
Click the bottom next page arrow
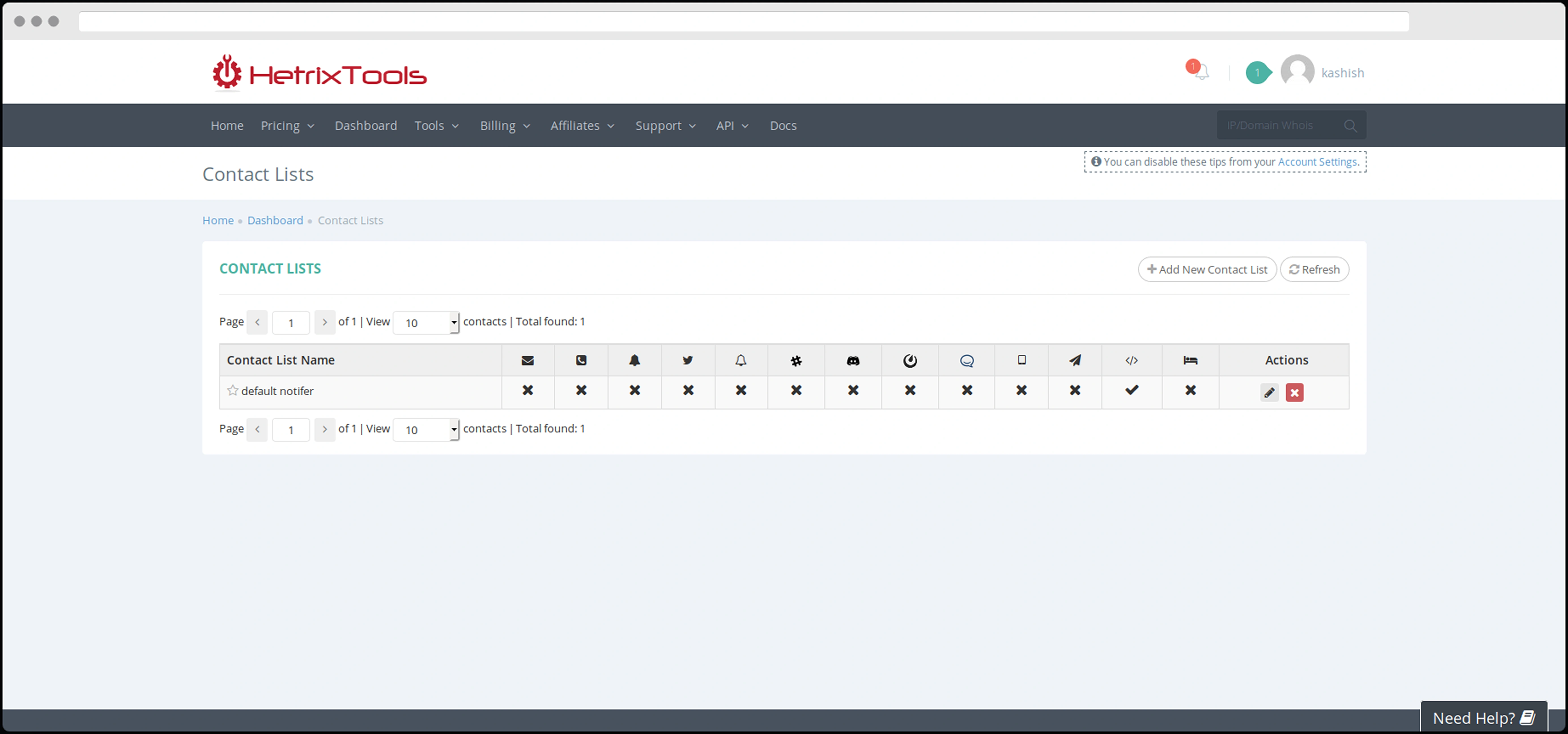click(324, 429)
